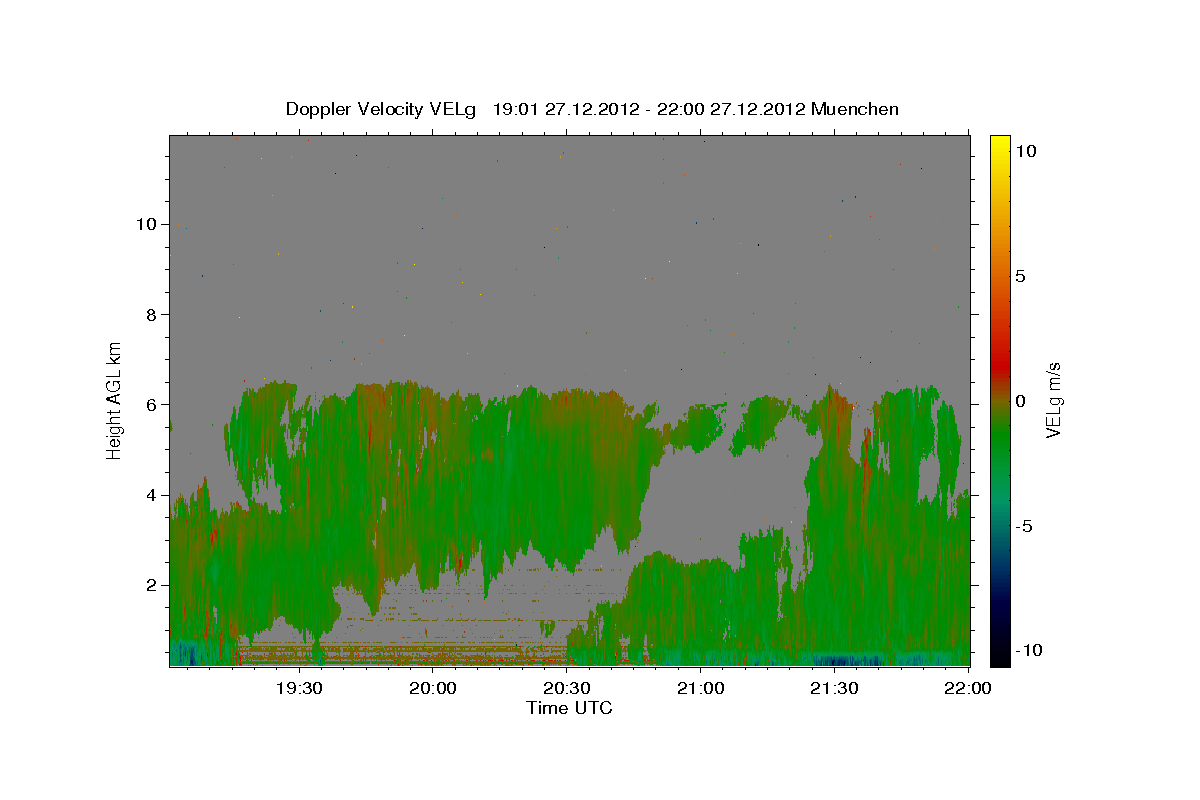The image size is (1200, 800).
Task: Click the 21:30 time tick label
Action: coord(834,688)
